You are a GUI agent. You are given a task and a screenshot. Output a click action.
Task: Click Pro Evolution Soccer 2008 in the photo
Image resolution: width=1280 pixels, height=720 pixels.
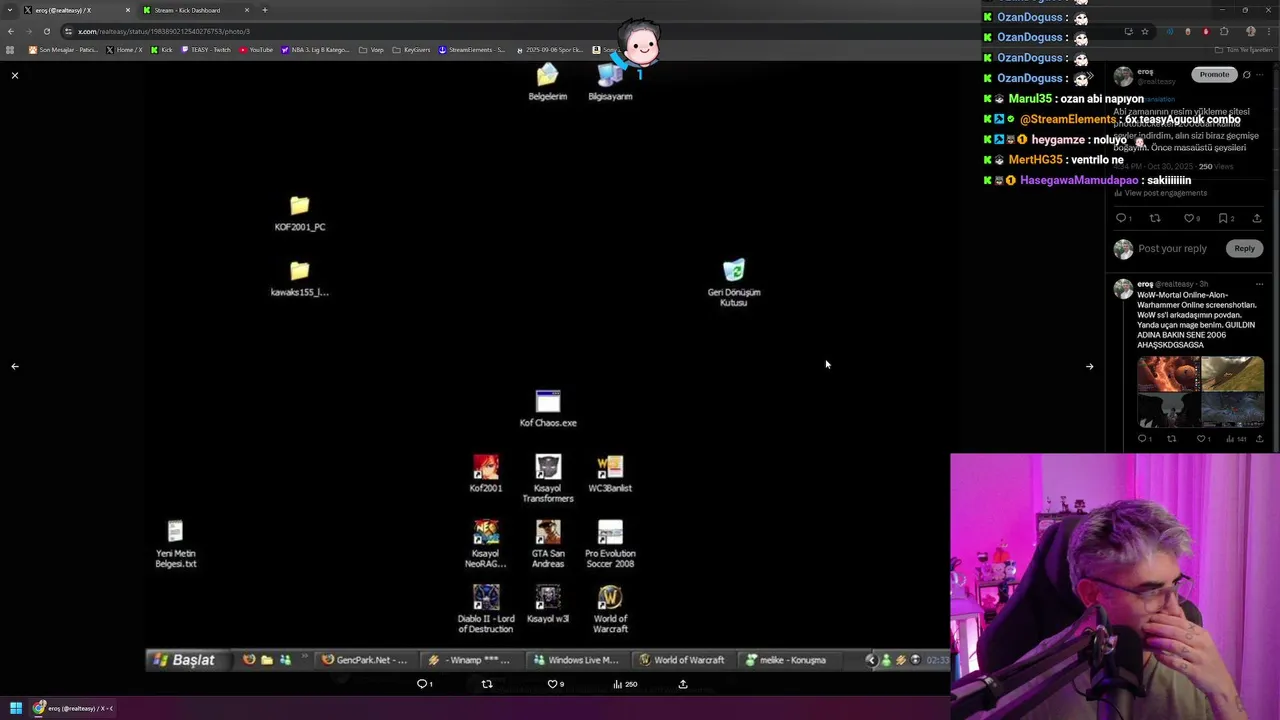610,544
